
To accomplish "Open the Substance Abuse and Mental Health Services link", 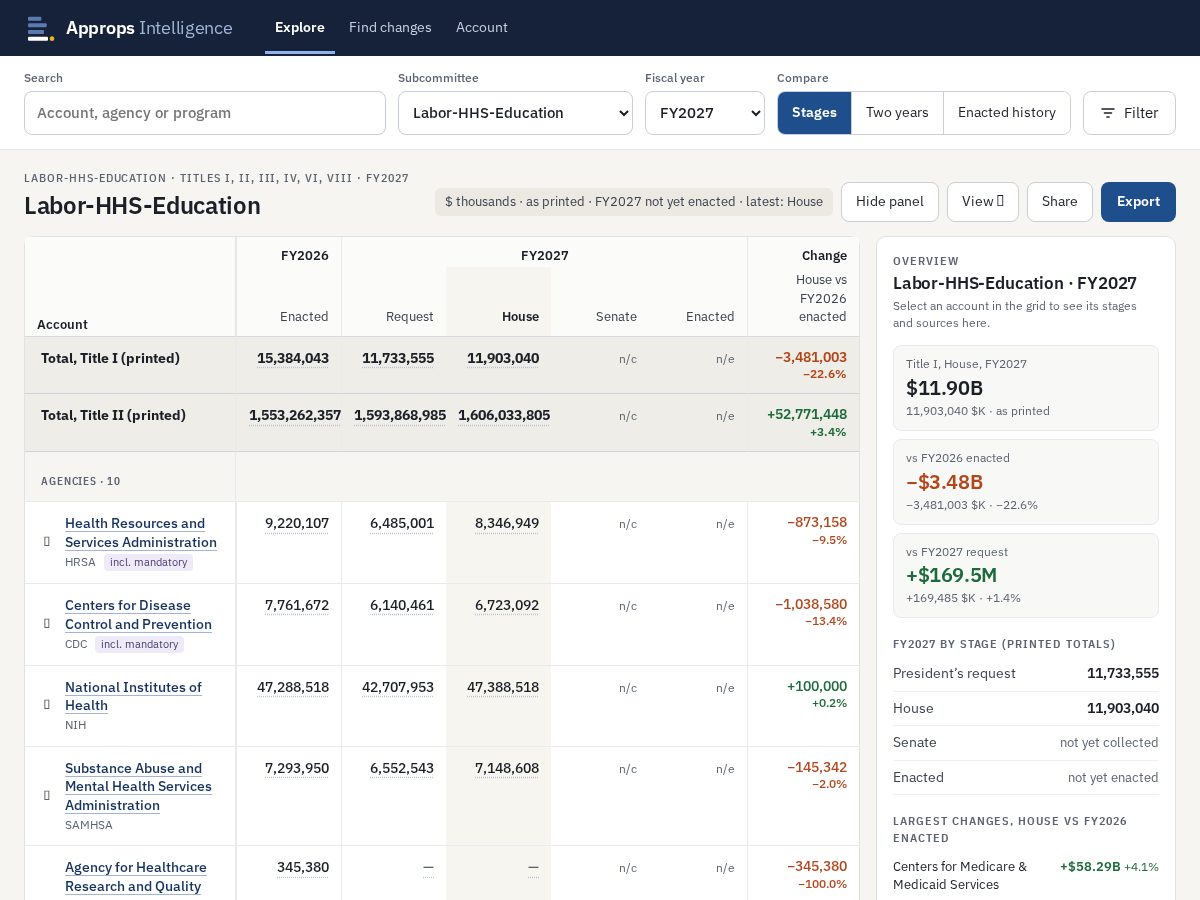I will [x=138, y=787].
